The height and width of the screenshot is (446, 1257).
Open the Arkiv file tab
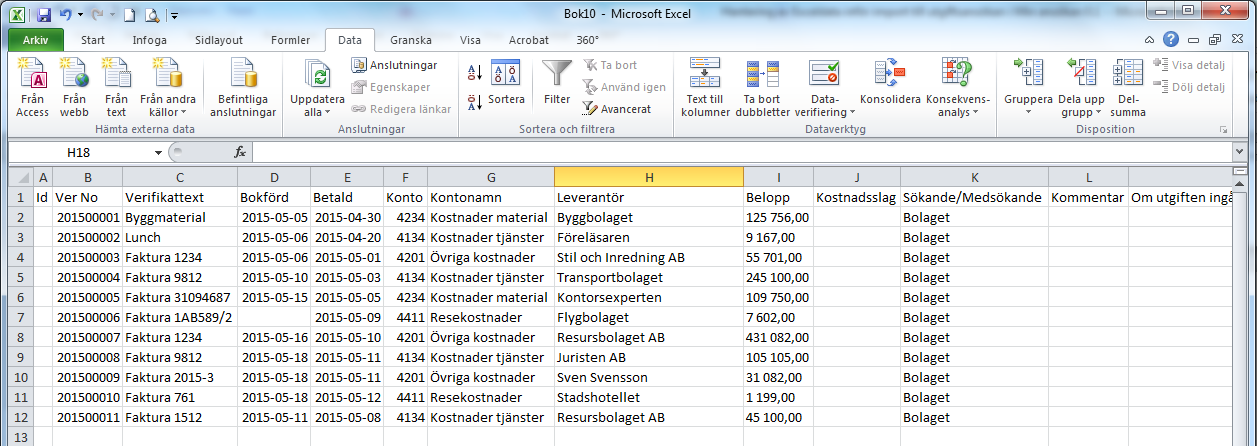click(35, 40)
